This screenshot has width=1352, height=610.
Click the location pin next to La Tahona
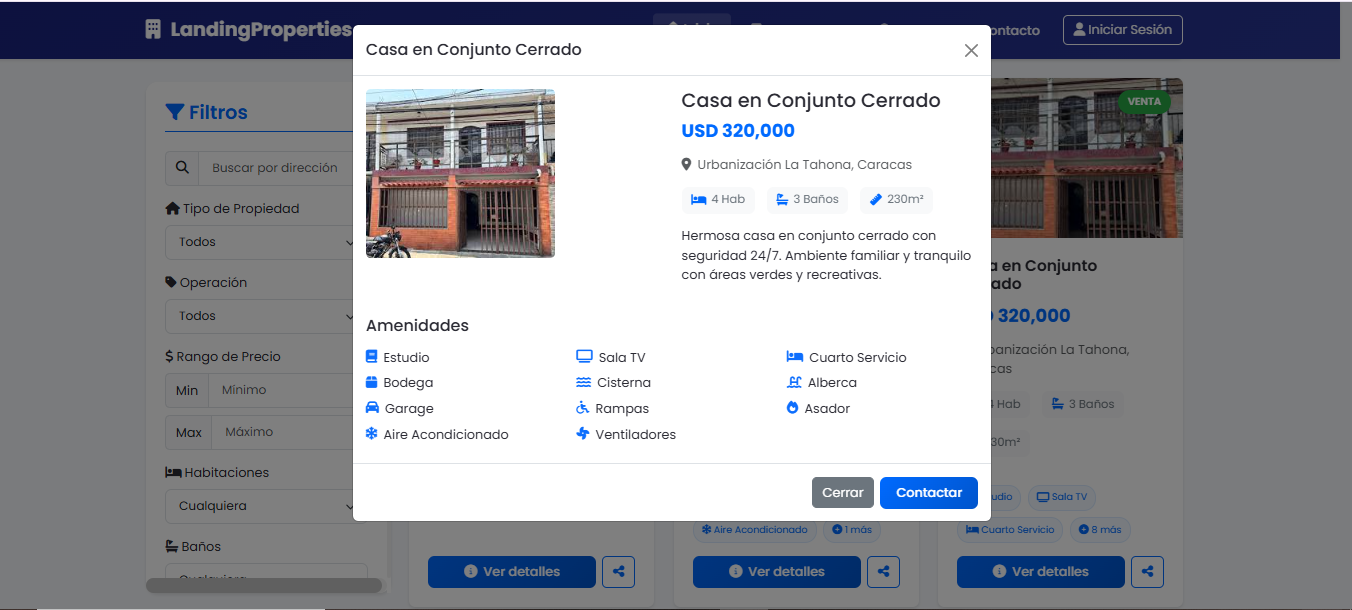687,165
